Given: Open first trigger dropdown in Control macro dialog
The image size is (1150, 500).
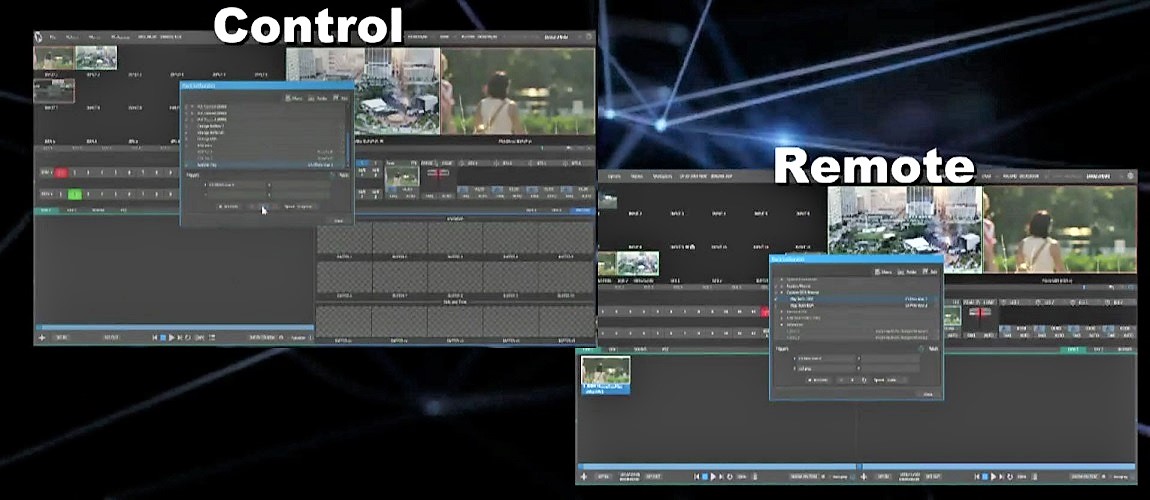Looking at the screenshot, I should click(x=236, y=185).
